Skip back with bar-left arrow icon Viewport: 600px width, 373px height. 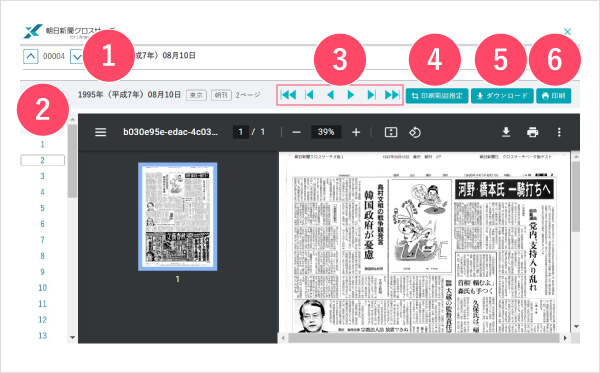pos(309,95)
